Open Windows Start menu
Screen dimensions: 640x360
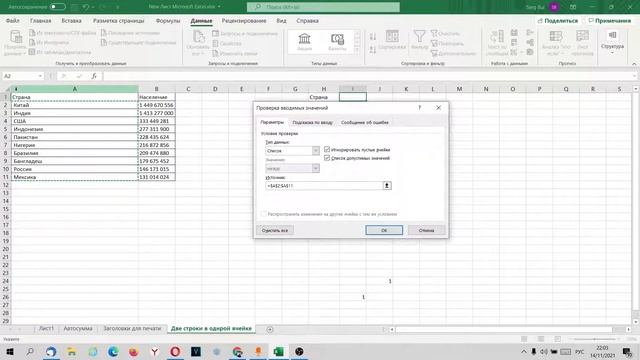coord(10,351)
